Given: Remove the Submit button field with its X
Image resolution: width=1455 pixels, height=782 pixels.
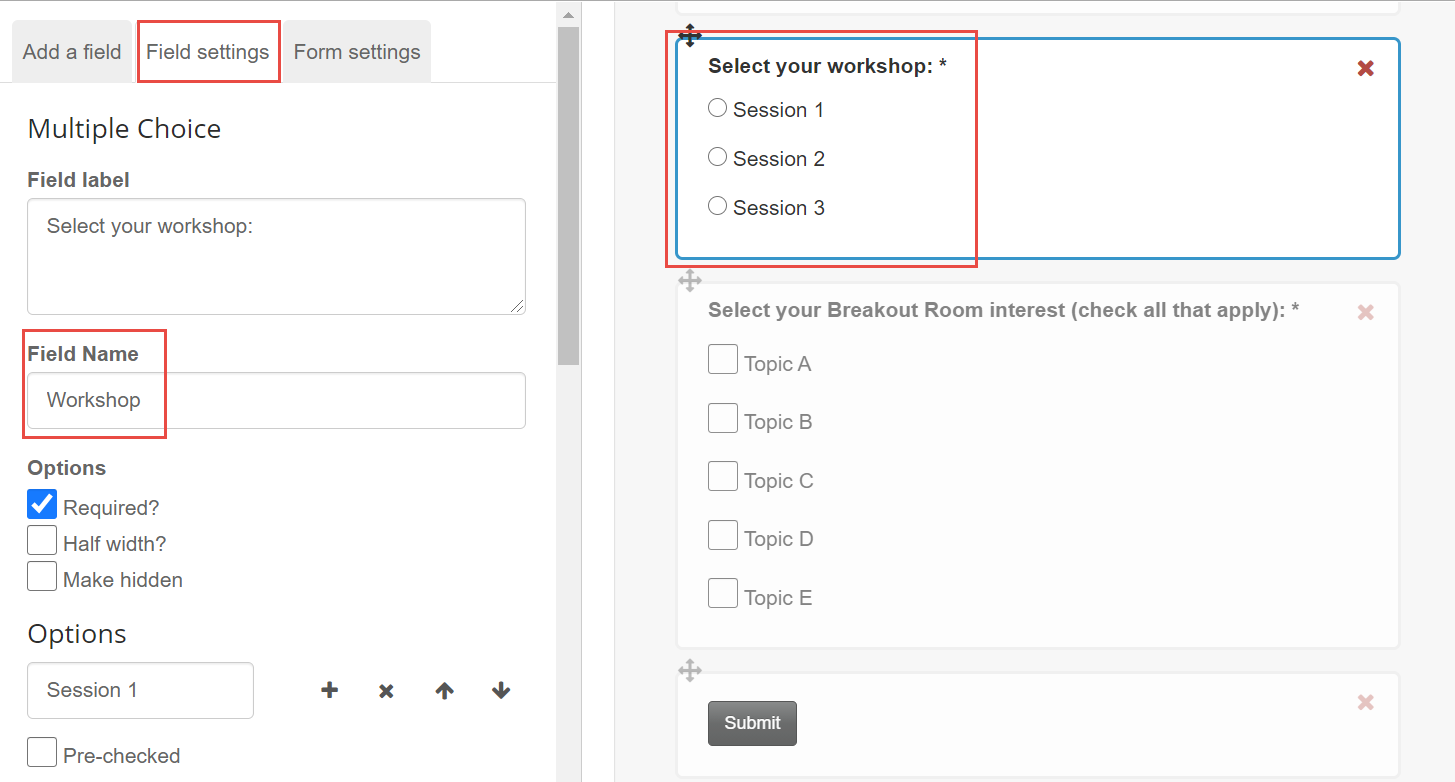Looking at the screenshot, I should [1365, 702].
